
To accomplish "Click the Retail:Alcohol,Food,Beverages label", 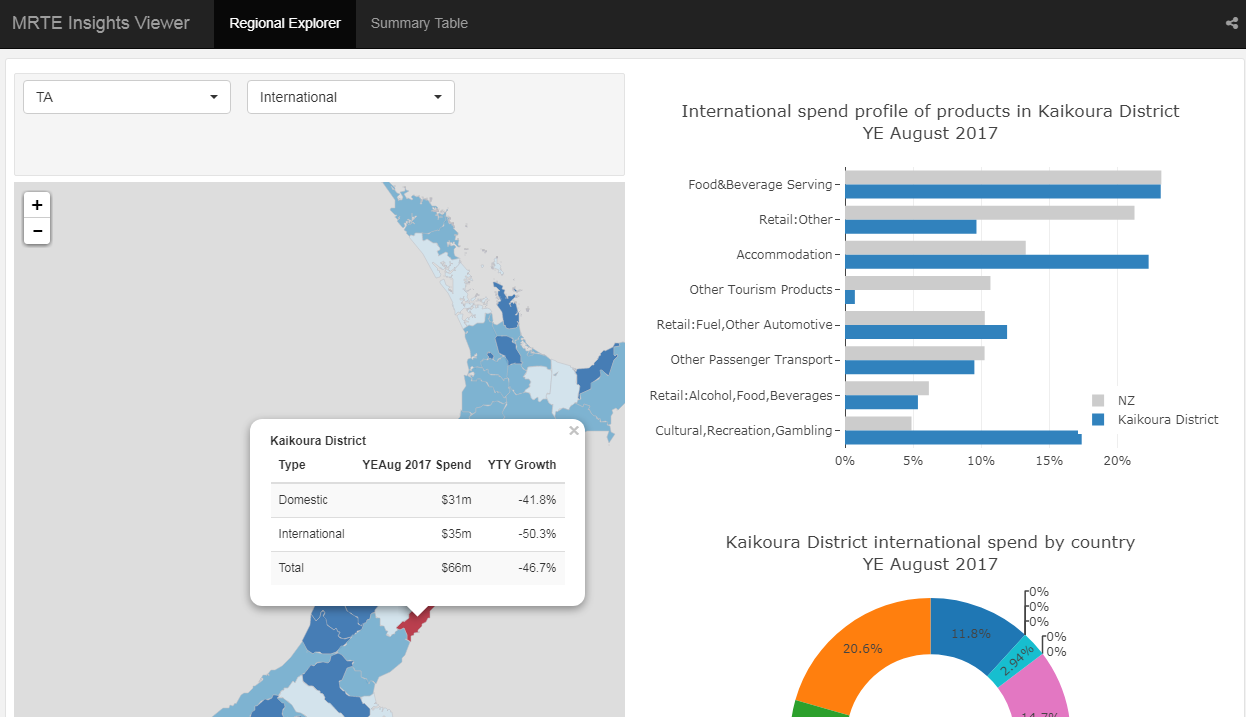I will (x=741, y=396).
